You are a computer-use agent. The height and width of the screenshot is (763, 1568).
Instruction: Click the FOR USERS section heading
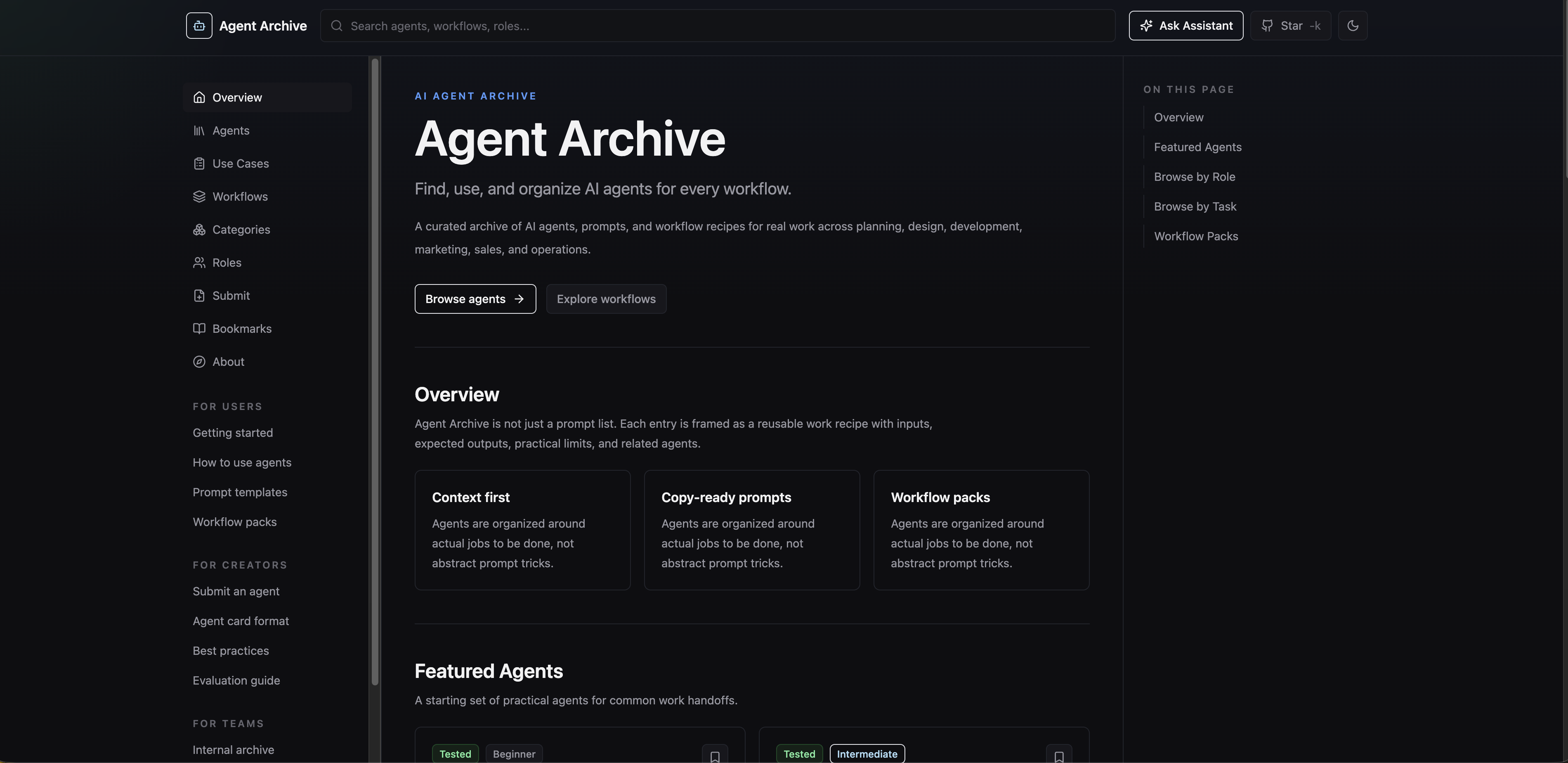228,406
